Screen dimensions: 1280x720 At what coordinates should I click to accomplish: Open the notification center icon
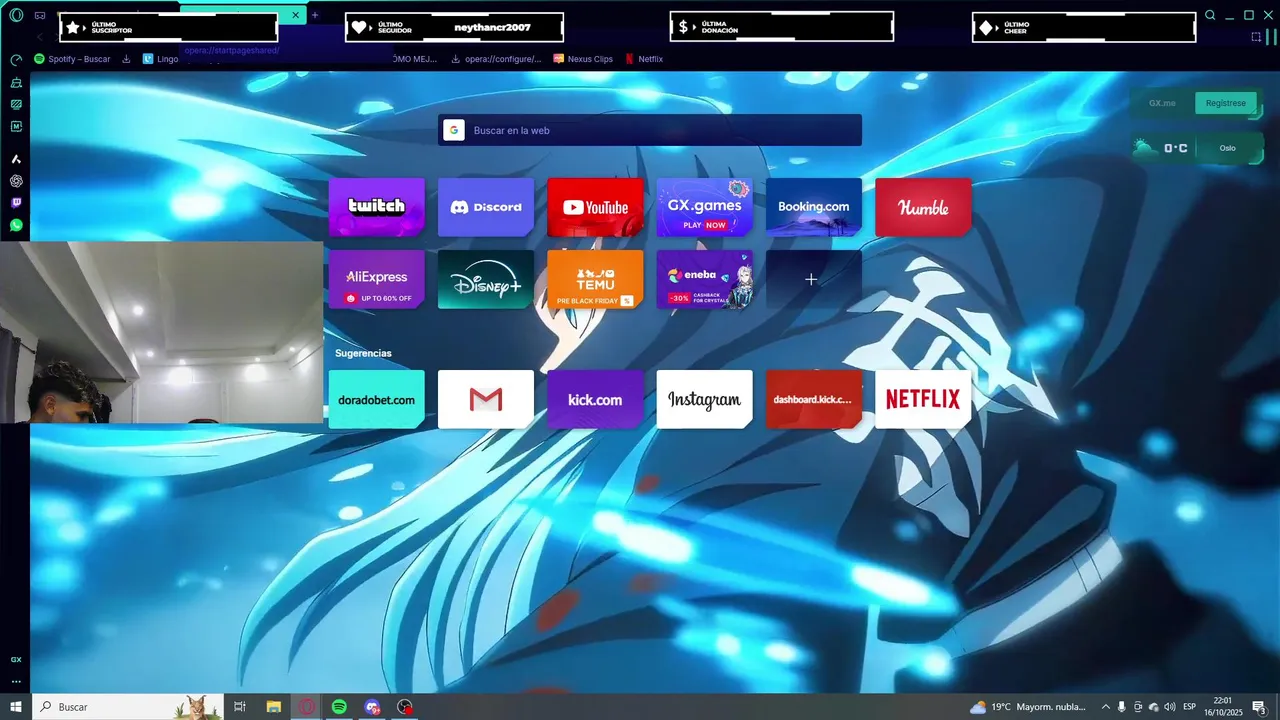tap(1260, 707)
